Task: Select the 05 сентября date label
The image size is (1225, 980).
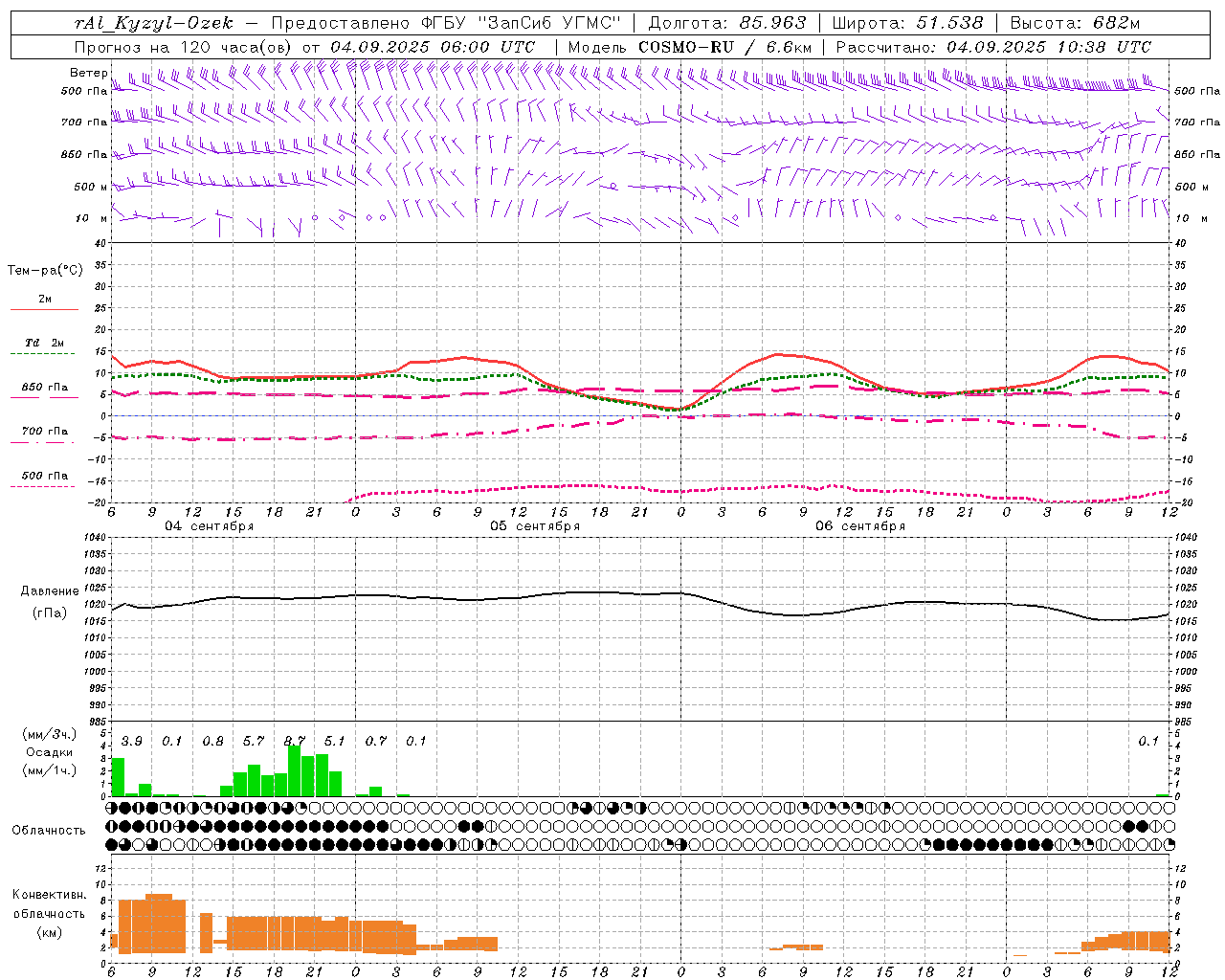Action: click(535, 526)
